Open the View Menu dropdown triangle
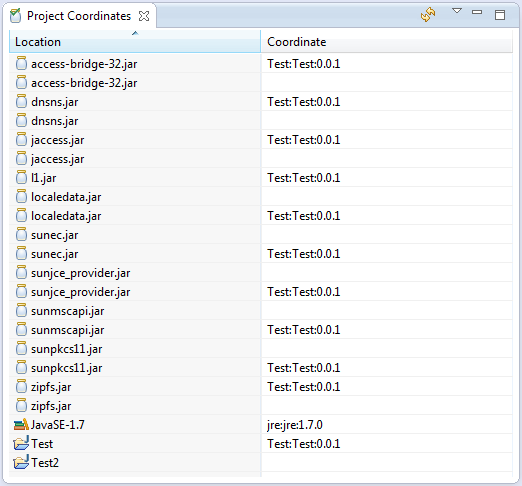 coord(457,11)
